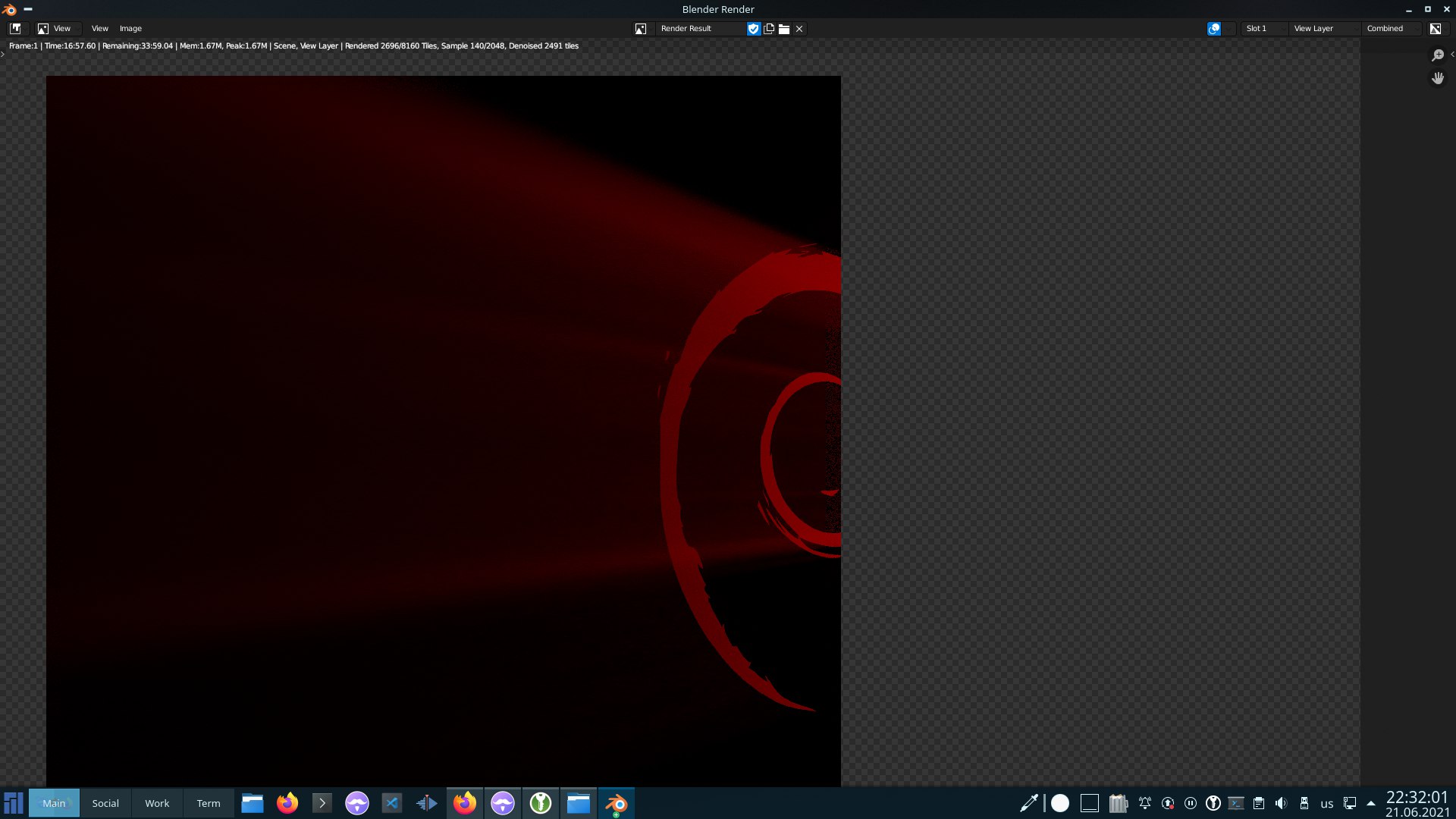Viewport: 1456px width, 819px height.
Task: Launch the pinned purple mustache app icon
Action: tap(357, 803)
